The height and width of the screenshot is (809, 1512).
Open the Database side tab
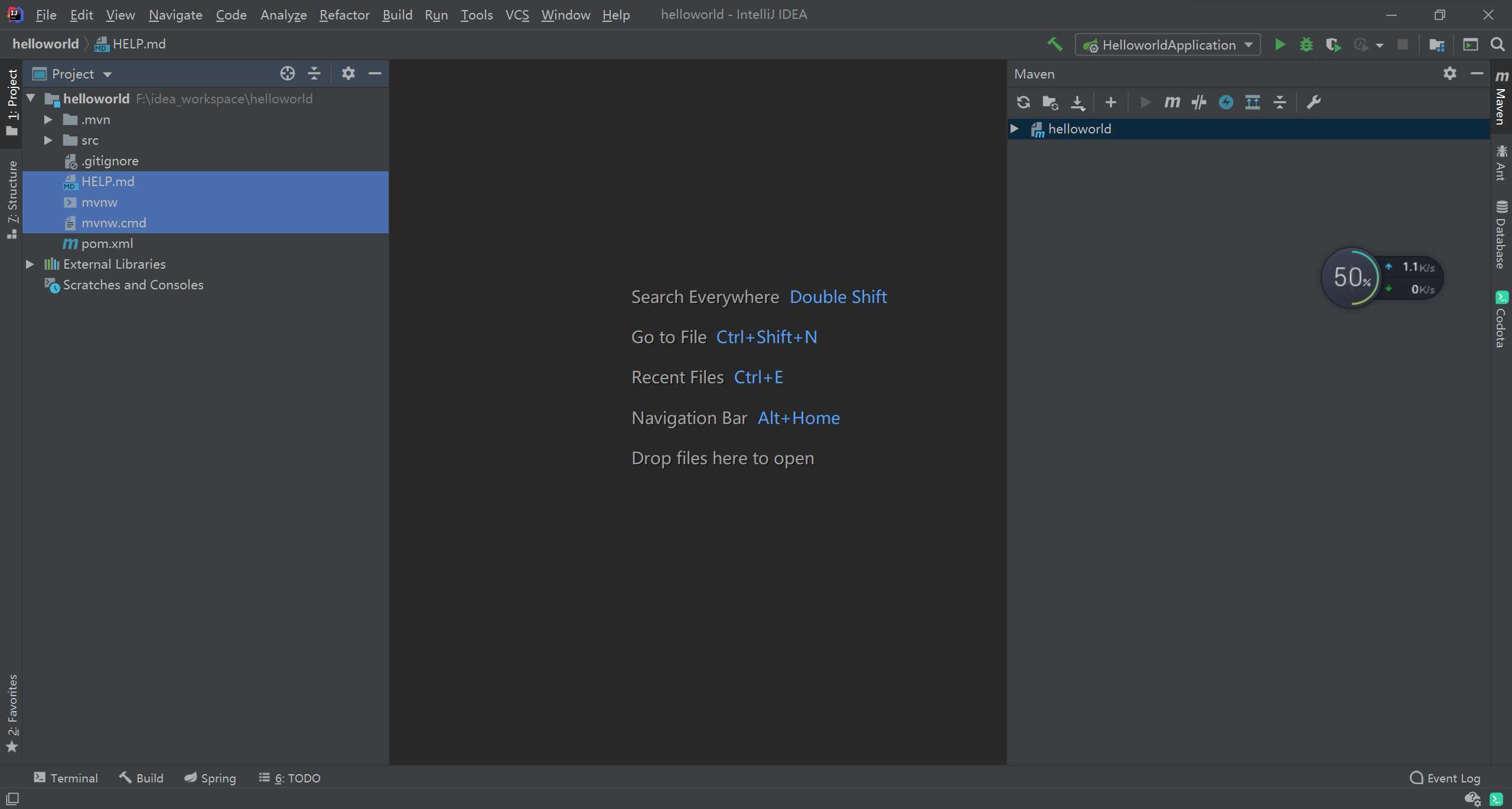1501,235
